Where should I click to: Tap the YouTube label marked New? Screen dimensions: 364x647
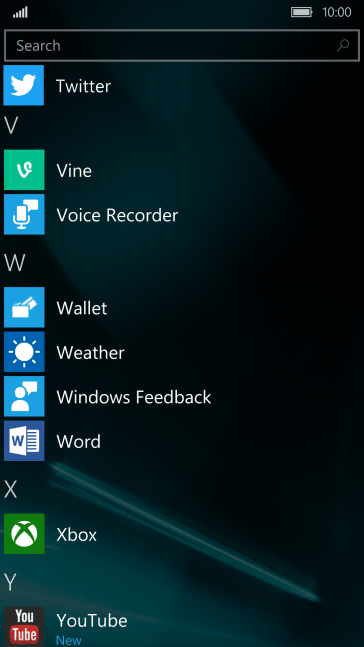(x=69, y=640)
